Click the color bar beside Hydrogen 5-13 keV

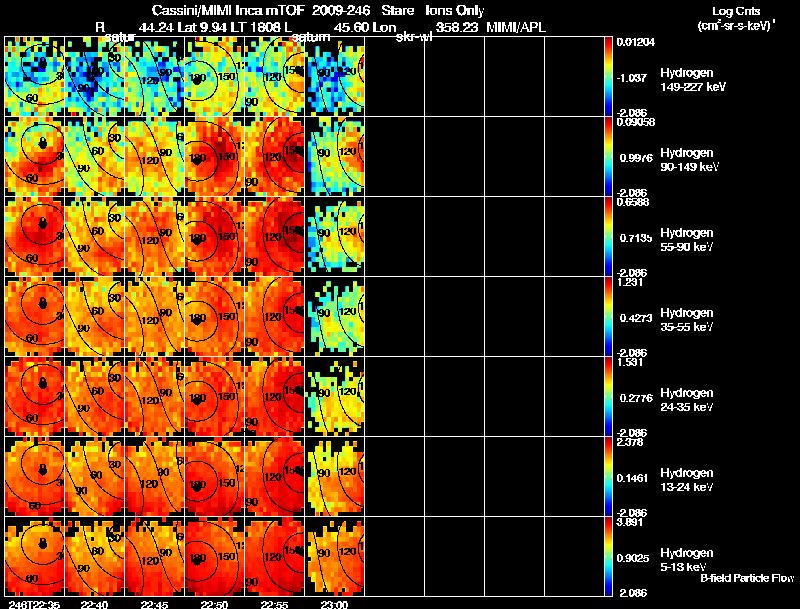click(608, 556)
